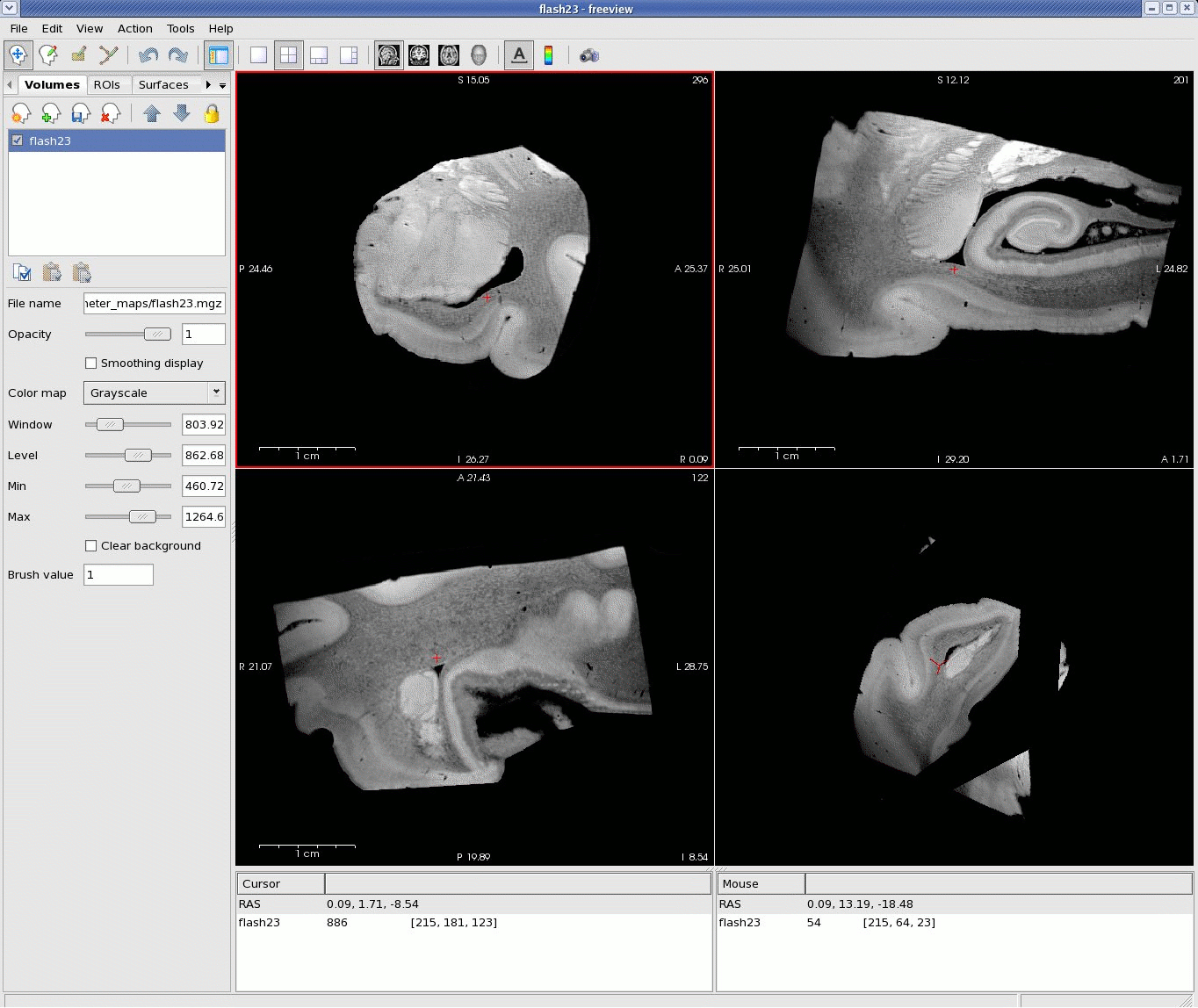Open the Tools menu
Image resolution: width=1198 pixels, height=1008 pixels.
coord(180,28)
